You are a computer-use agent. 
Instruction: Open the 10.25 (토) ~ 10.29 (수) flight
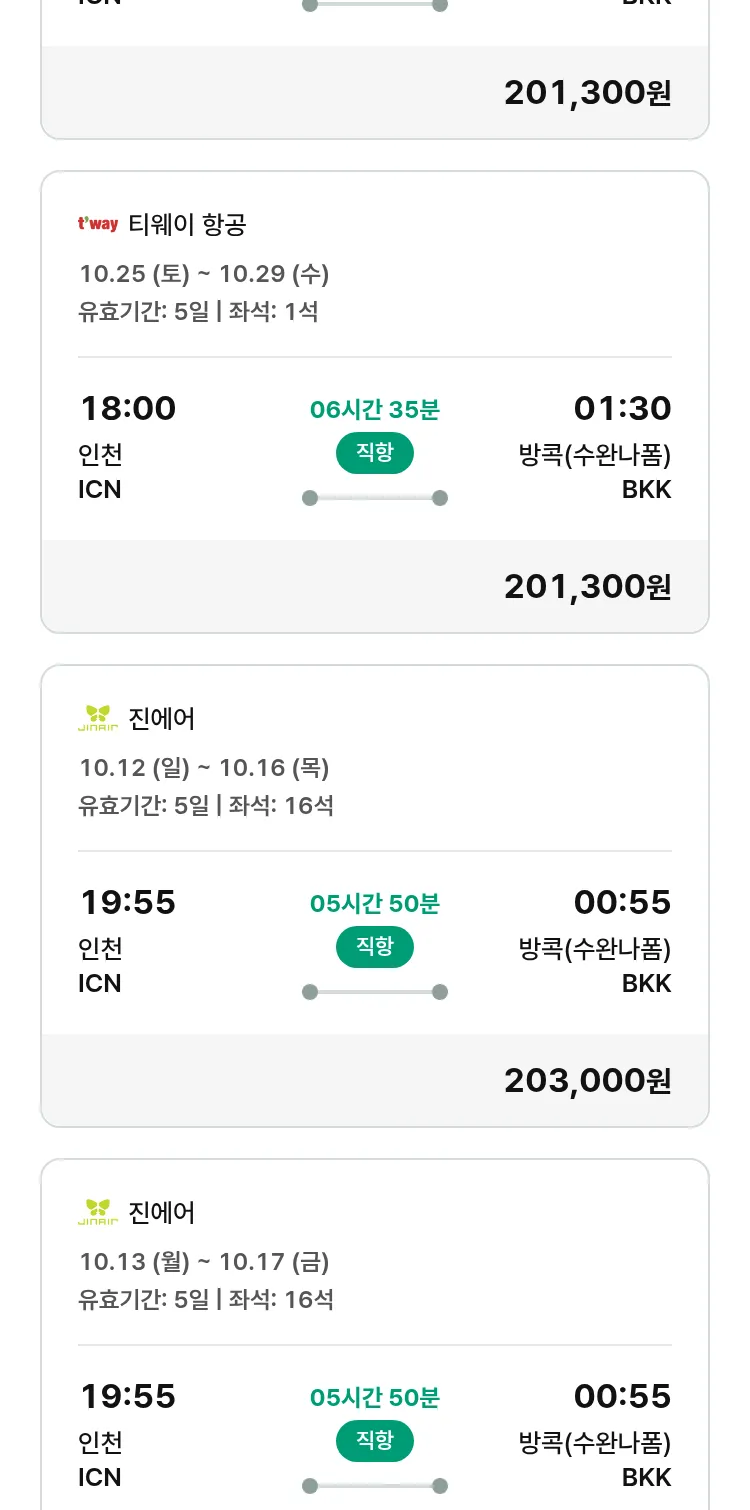(x=204, y=273)
